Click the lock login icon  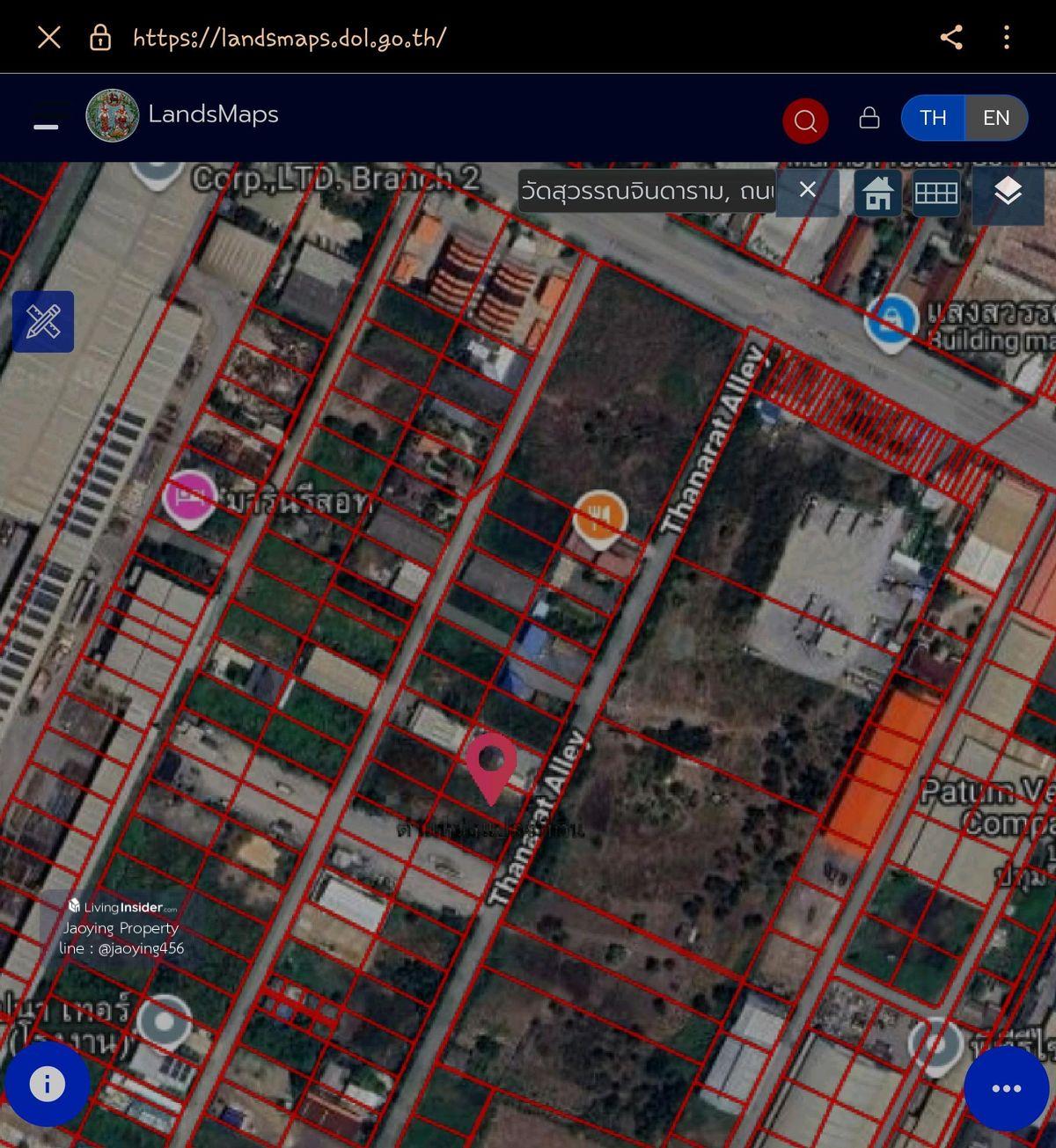(x=869, y=118)
